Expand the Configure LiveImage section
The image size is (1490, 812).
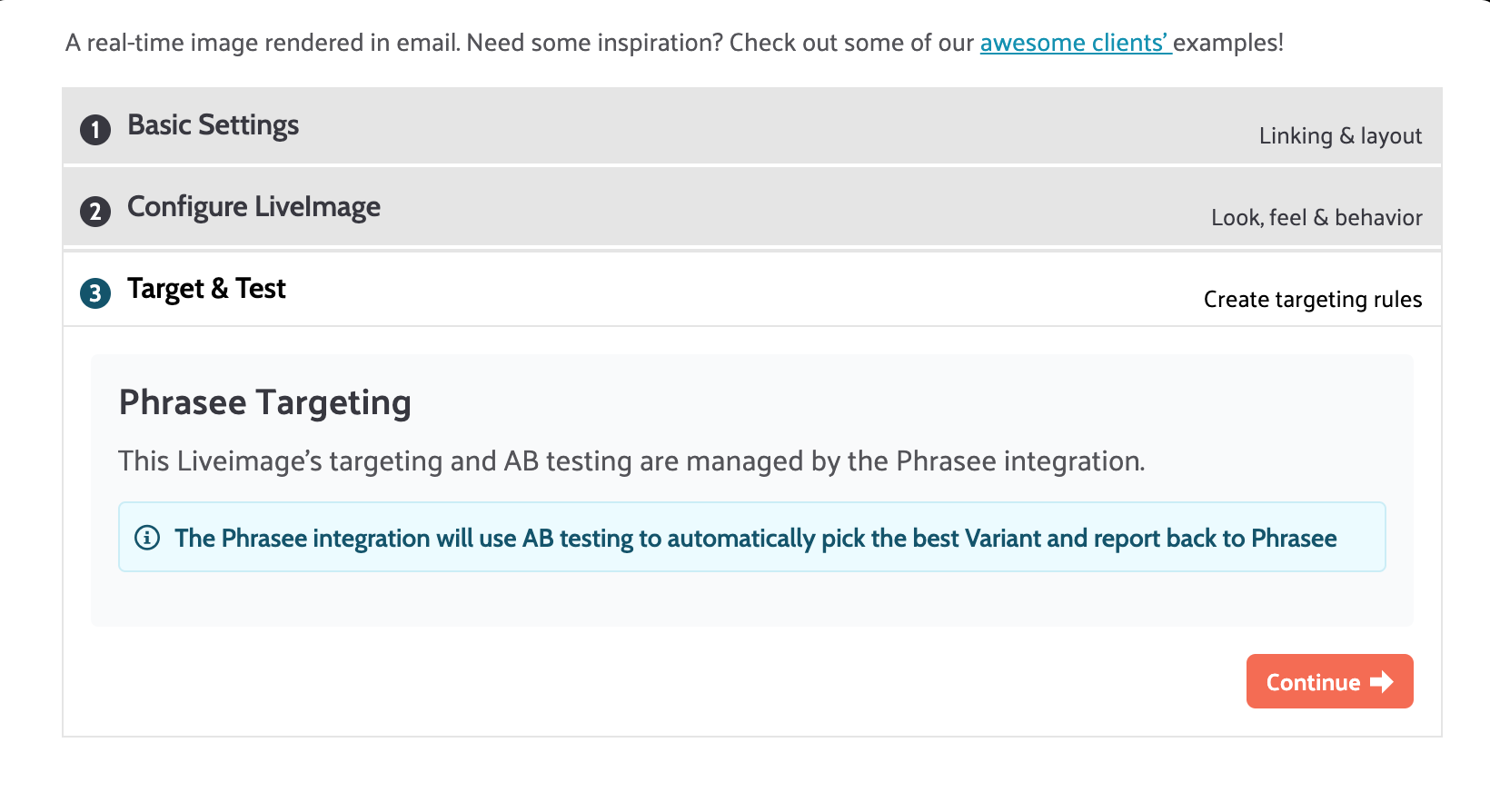point(727,208)
